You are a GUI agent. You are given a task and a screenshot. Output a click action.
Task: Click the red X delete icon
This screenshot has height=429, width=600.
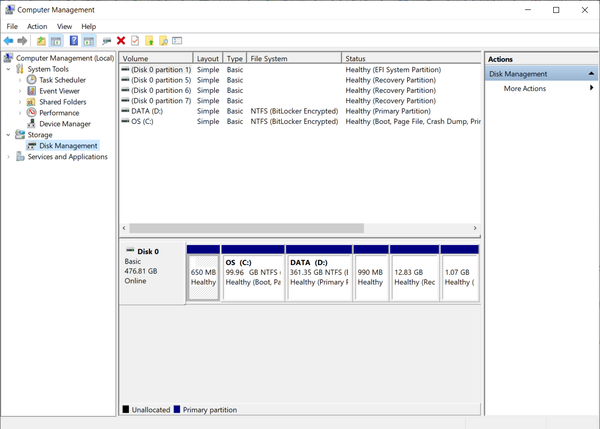coord(121,41)
